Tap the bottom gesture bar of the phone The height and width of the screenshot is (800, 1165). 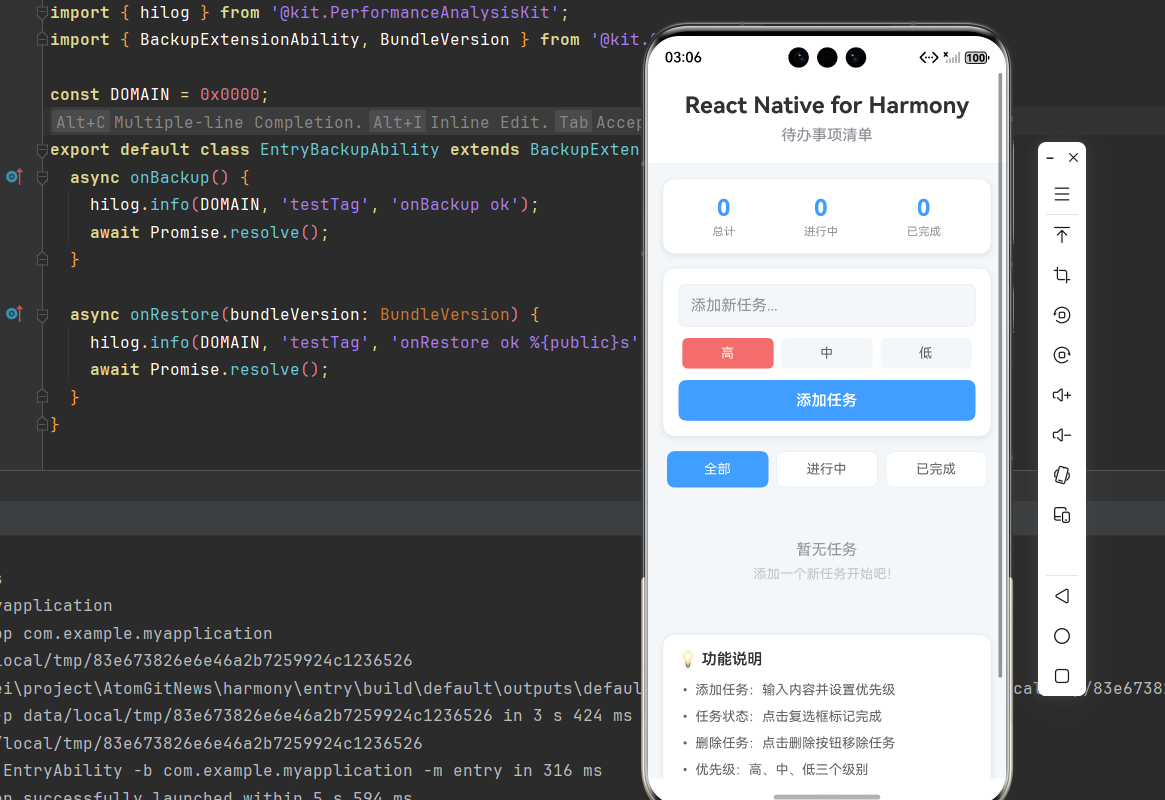(x=826, y=797)
